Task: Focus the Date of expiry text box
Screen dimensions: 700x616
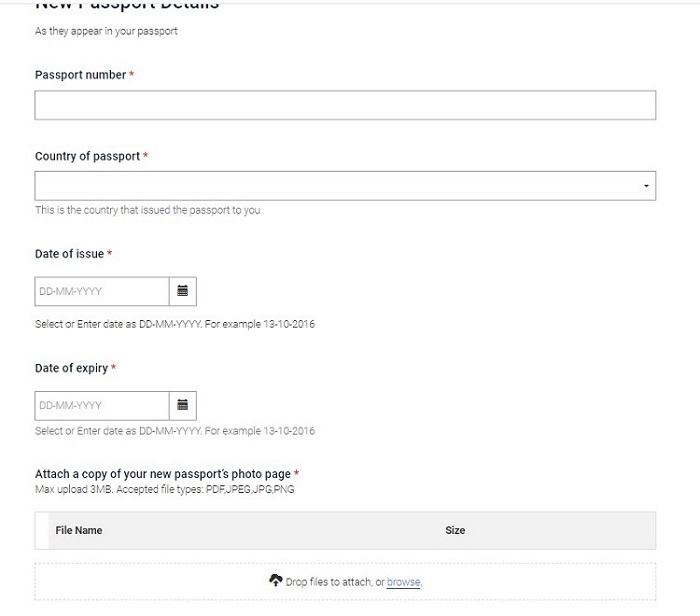Action: point(102,405)
